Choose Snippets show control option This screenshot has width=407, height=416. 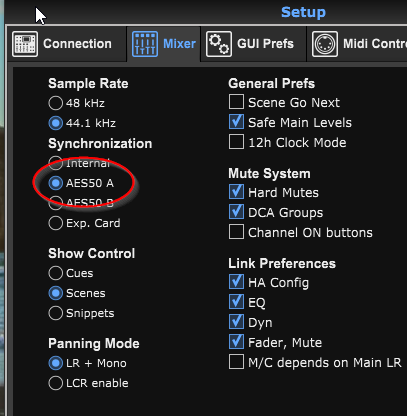(56, 313)
